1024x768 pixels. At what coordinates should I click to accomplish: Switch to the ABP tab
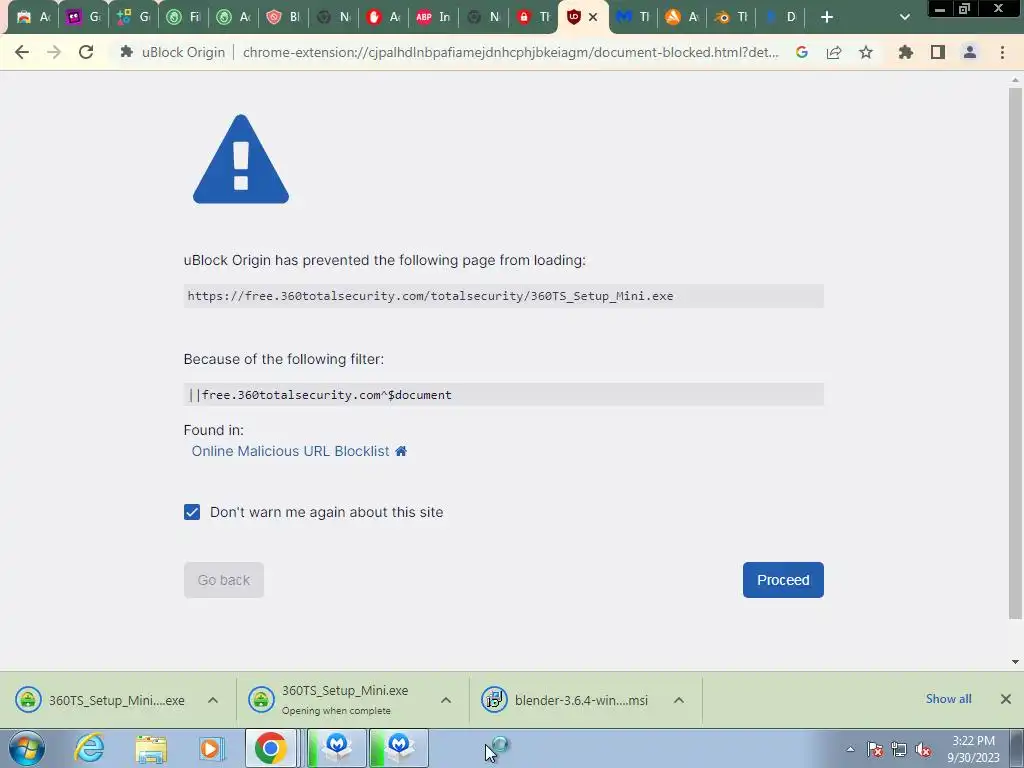(x=433, y=17)
